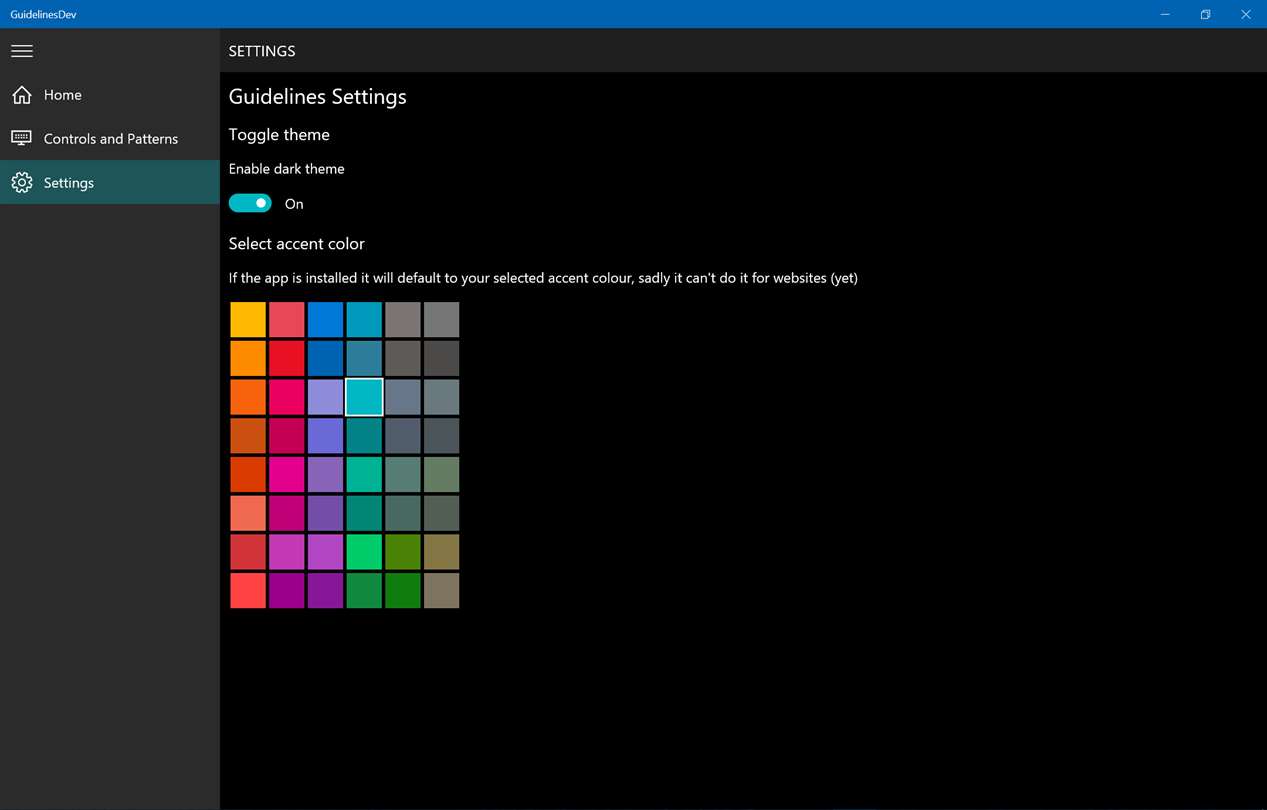Pick the hot magenta swatch in fifth row
The image size is (1267, 810).
[287, 474]
